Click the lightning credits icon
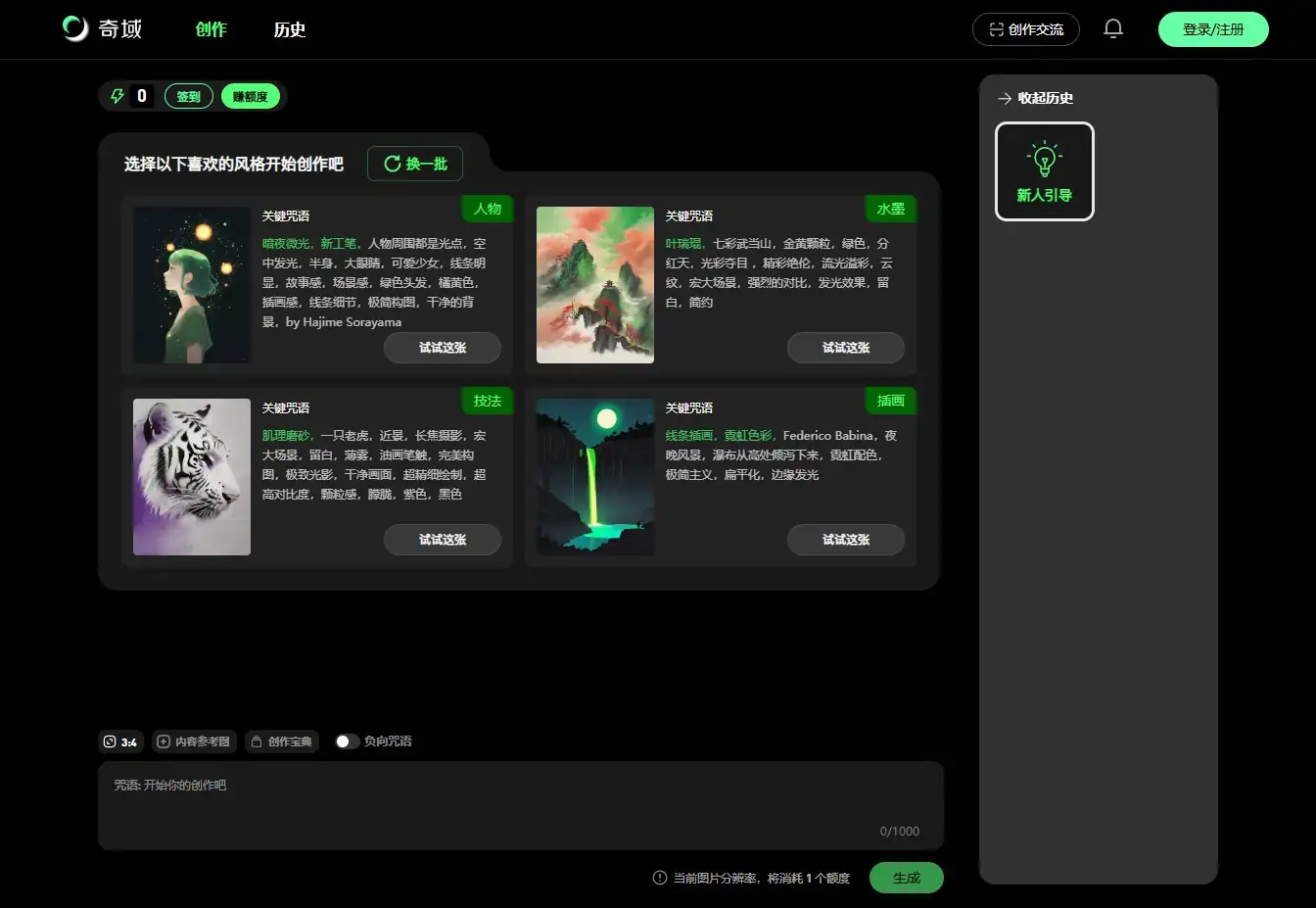The width and height of the screenshot is (1316, 908). [117, 96]
